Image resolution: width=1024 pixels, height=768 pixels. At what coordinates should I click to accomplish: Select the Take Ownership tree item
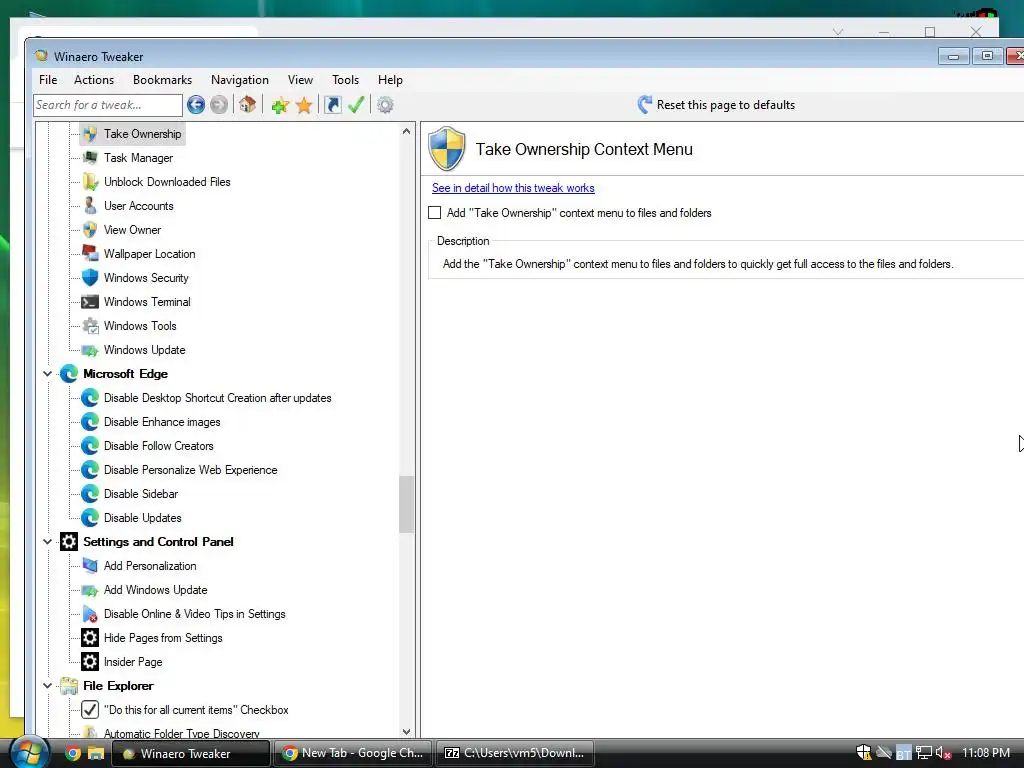(x=142, y=134)
